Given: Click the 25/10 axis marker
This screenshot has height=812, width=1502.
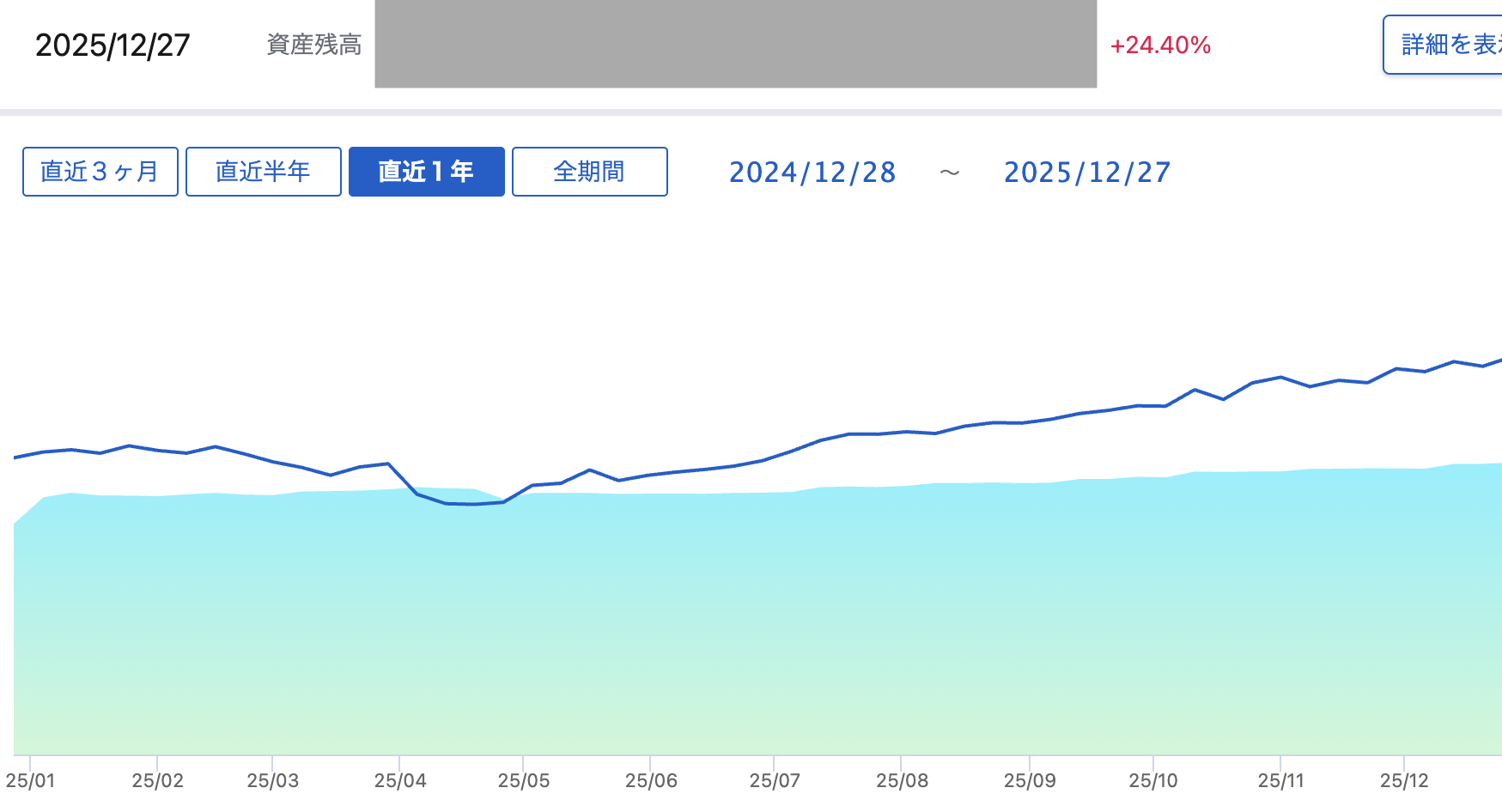Looking at the screenshot, I should [1153, 780].
